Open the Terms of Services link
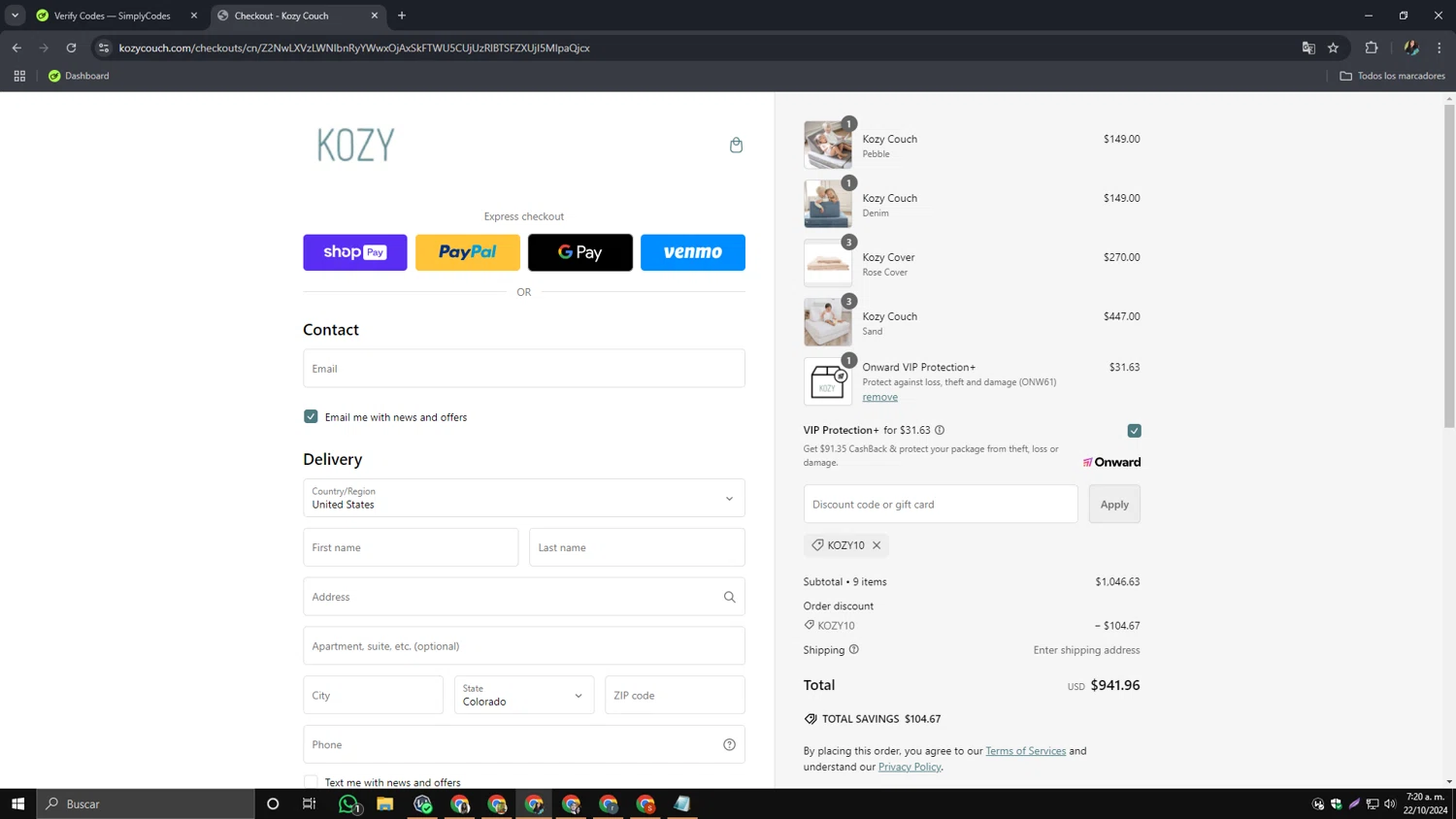1456x819 pixels. pyautogui.click(x=1025, y=751)
